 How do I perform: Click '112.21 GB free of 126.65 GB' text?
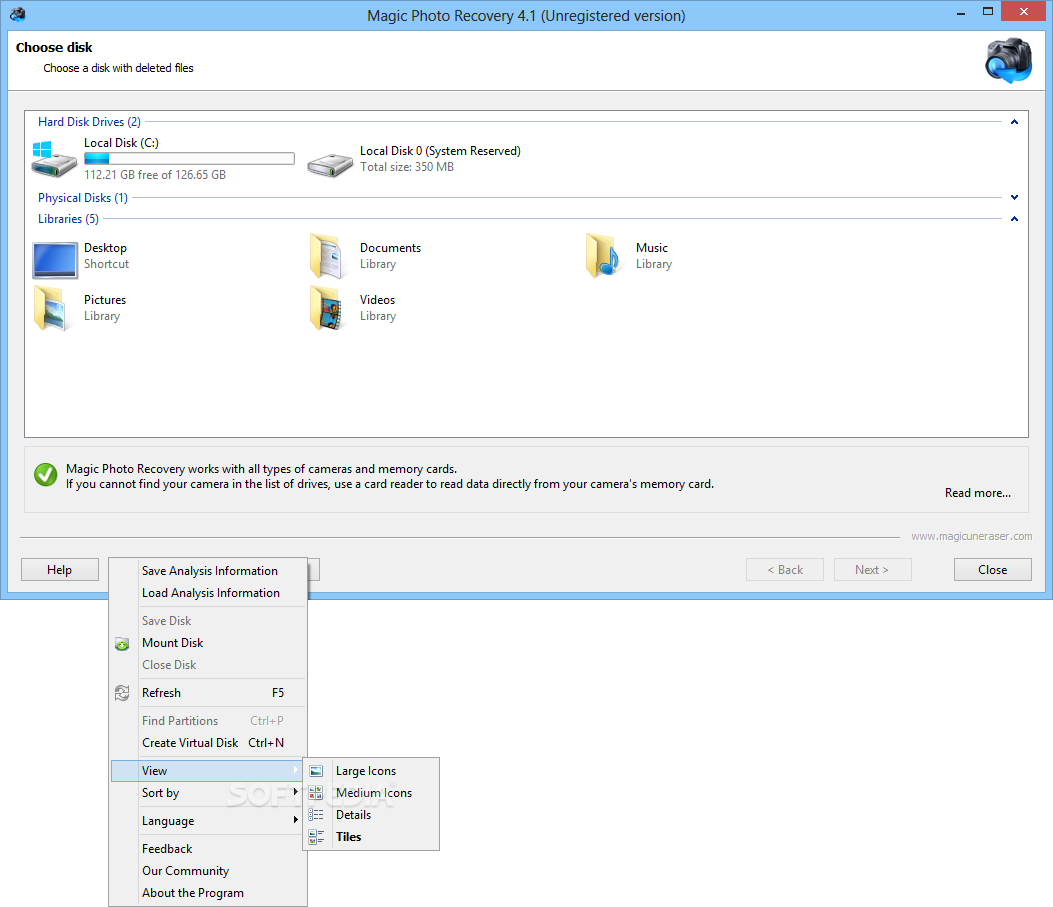point(154,175)
